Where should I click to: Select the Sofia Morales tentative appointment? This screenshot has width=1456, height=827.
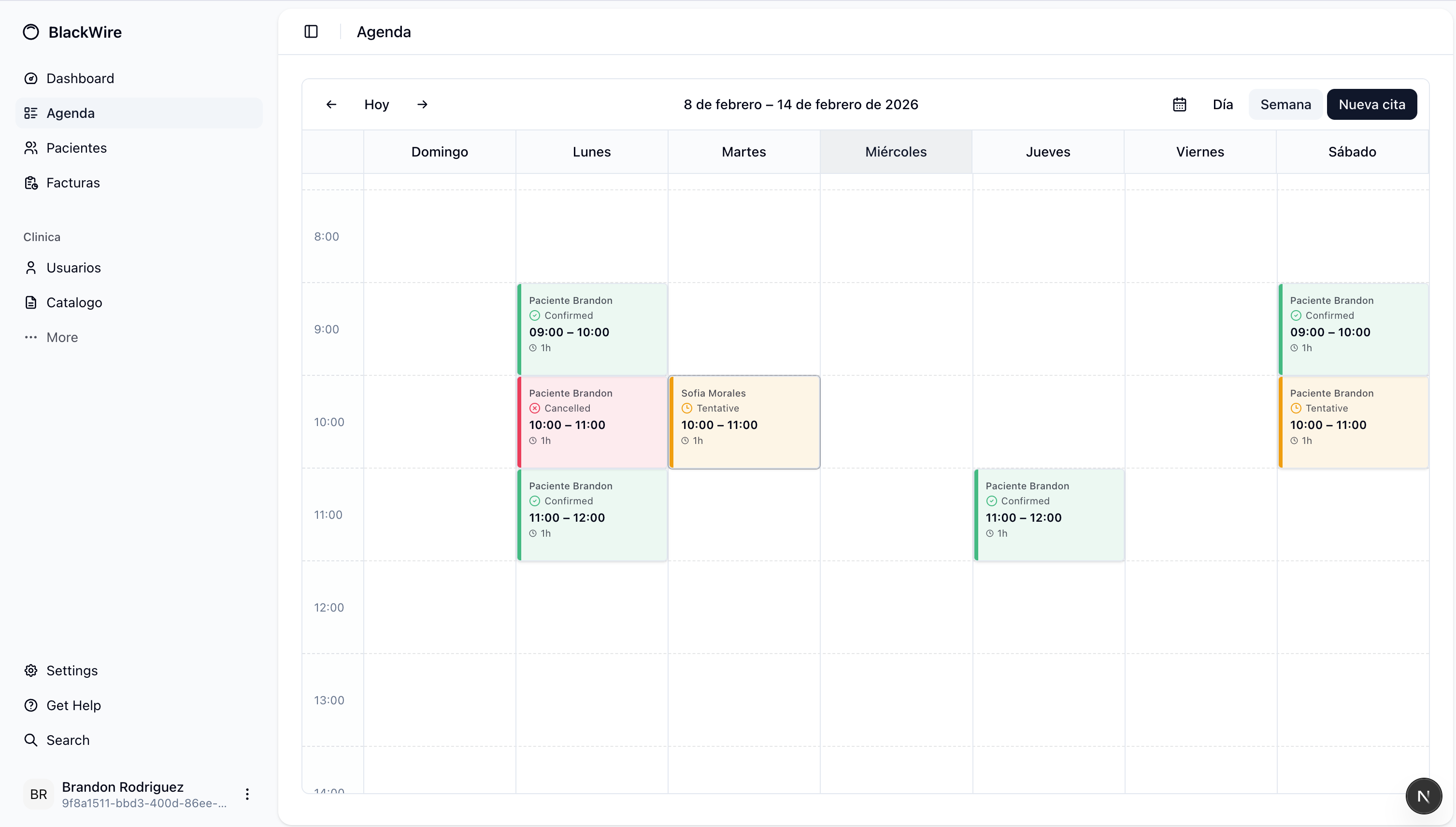click(x=744, y=421)
